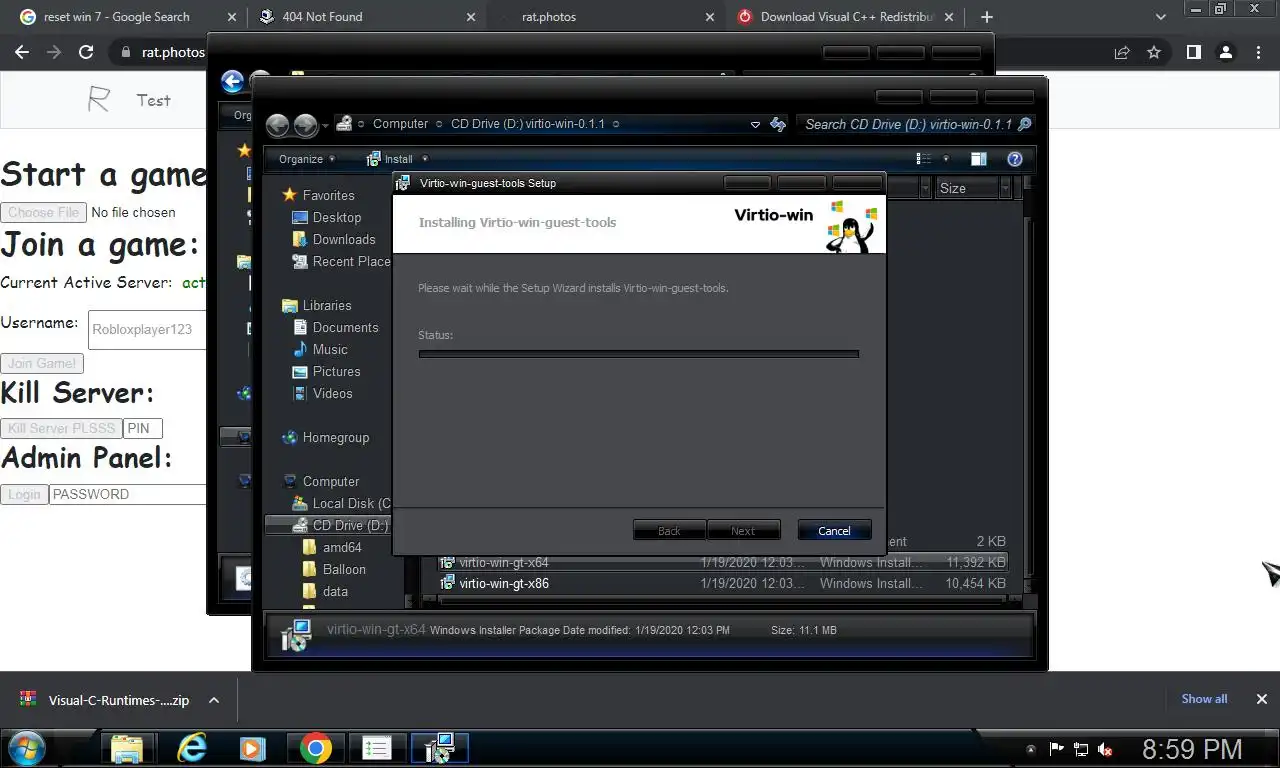Bookmark this page with the star icon
Image resolution: width=1280 pixels, height=768 pixels.
1154,52
